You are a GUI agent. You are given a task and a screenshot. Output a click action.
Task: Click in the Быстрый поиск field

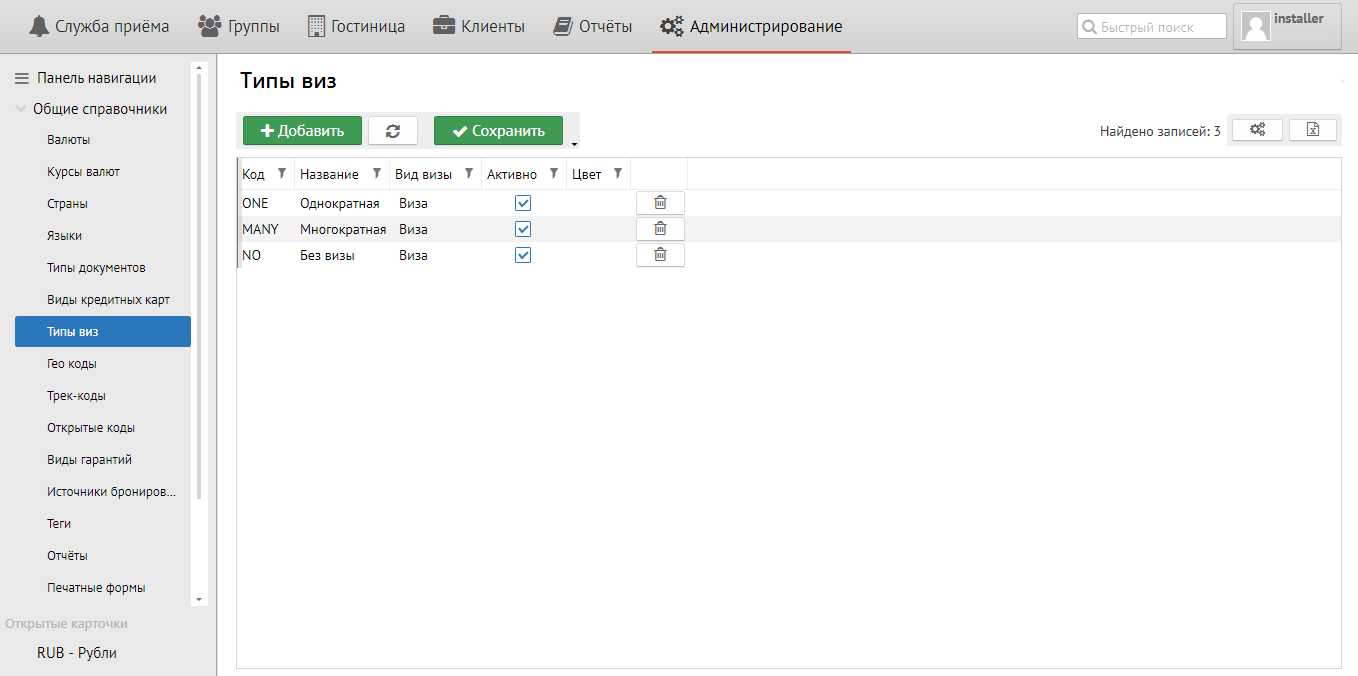1160,27
